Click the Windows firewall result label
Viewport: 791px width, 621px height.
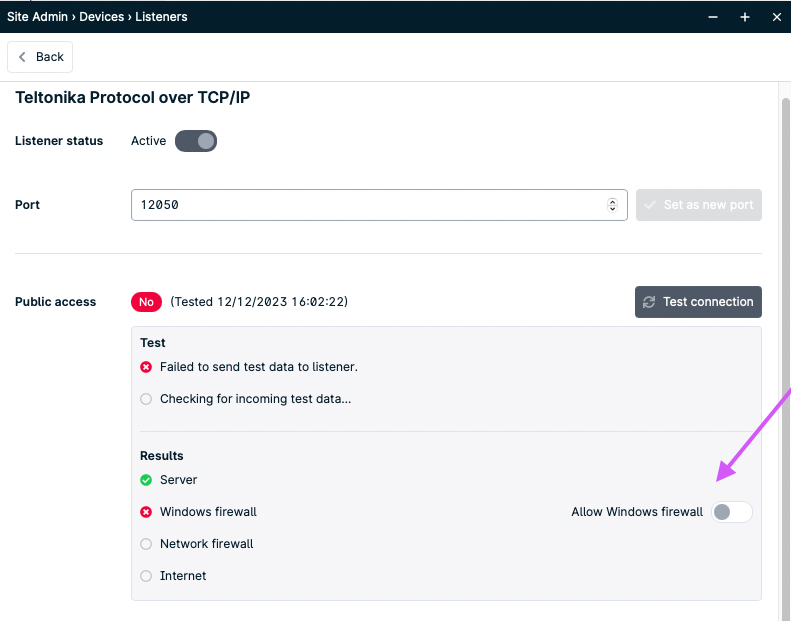pos(208,512)
